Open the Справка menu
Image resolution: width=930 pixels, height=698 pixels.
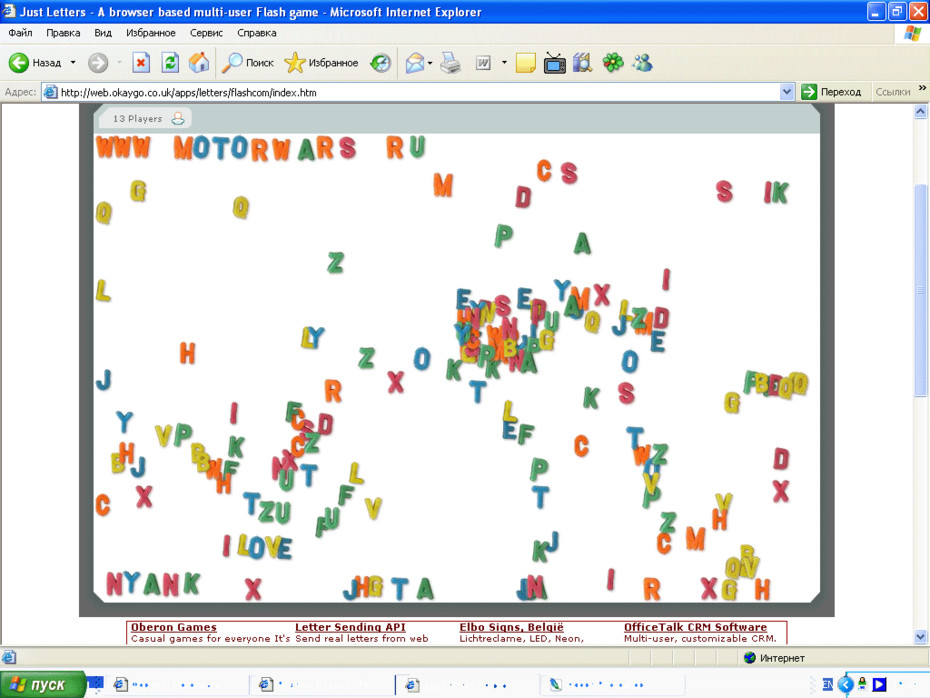pos(256,33)
